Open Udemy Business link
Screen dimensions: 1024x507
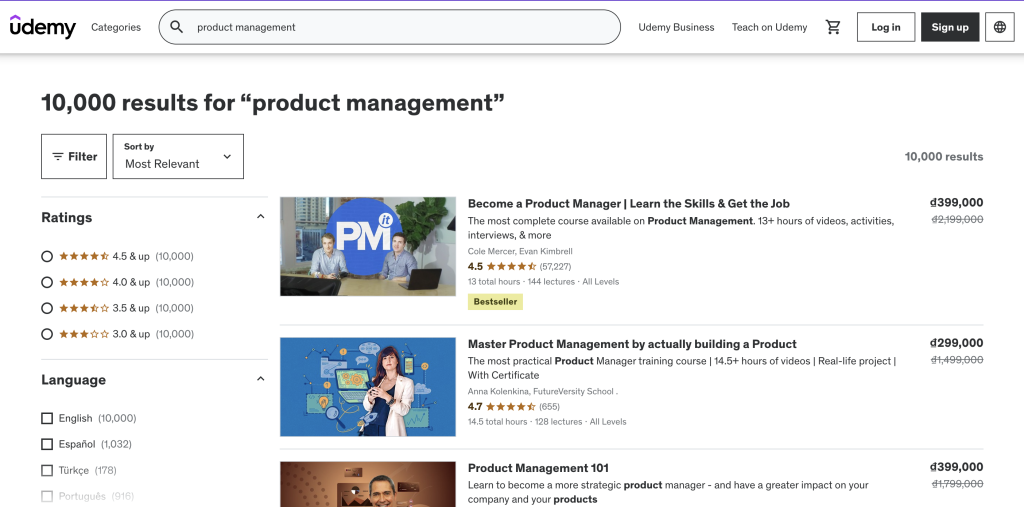[x=676, y=27]
